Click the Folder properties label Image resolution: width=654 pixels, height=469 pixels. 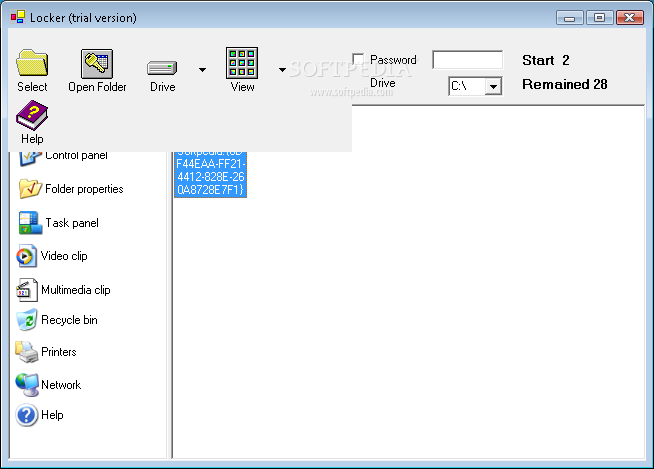coord(84,189)
